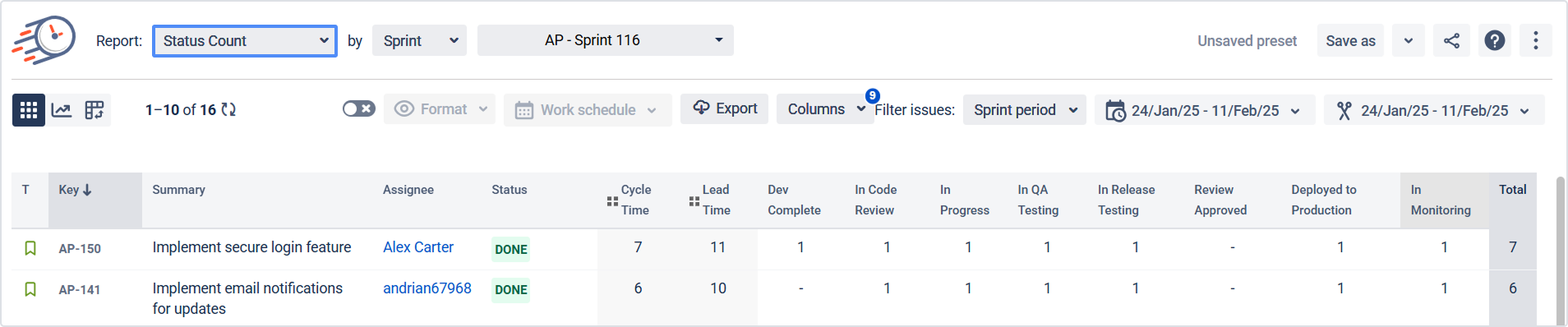
Task: Click the Save as button
Action: [x=1350, y=40]
